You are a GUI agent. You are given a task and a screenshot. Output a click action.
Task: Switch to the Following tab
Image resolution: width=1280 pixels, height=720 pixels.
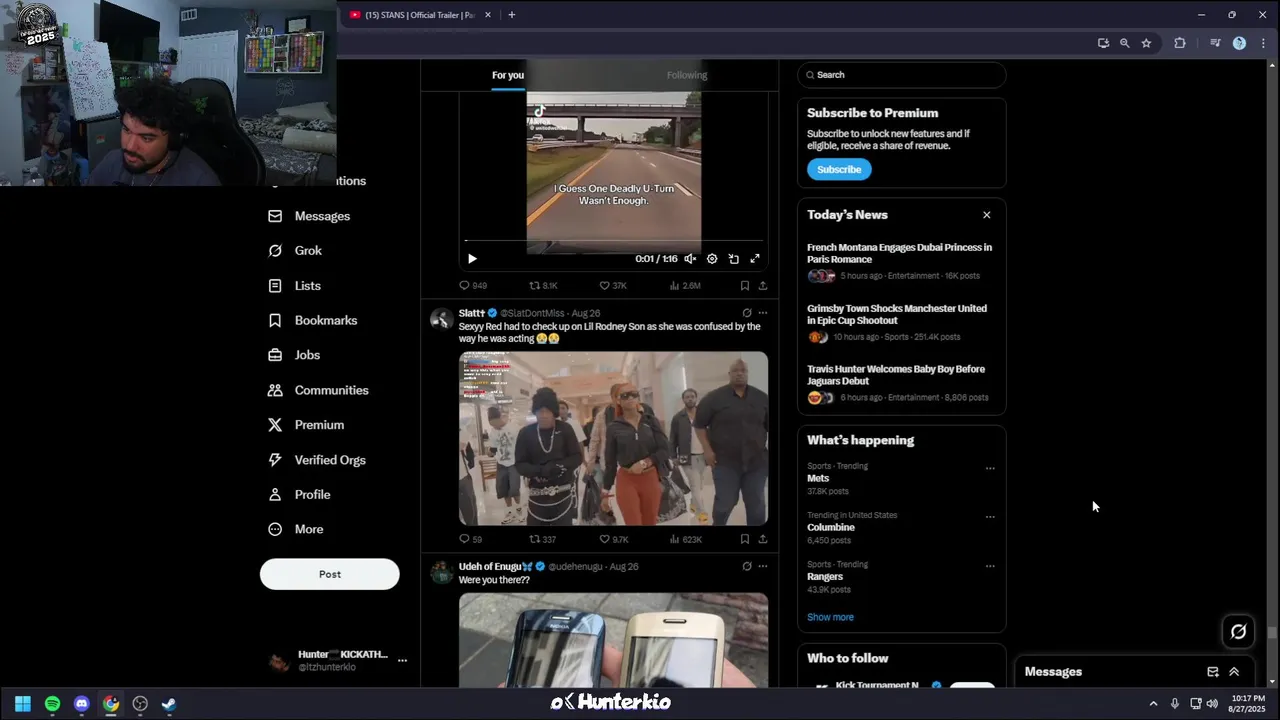point(687,75)
